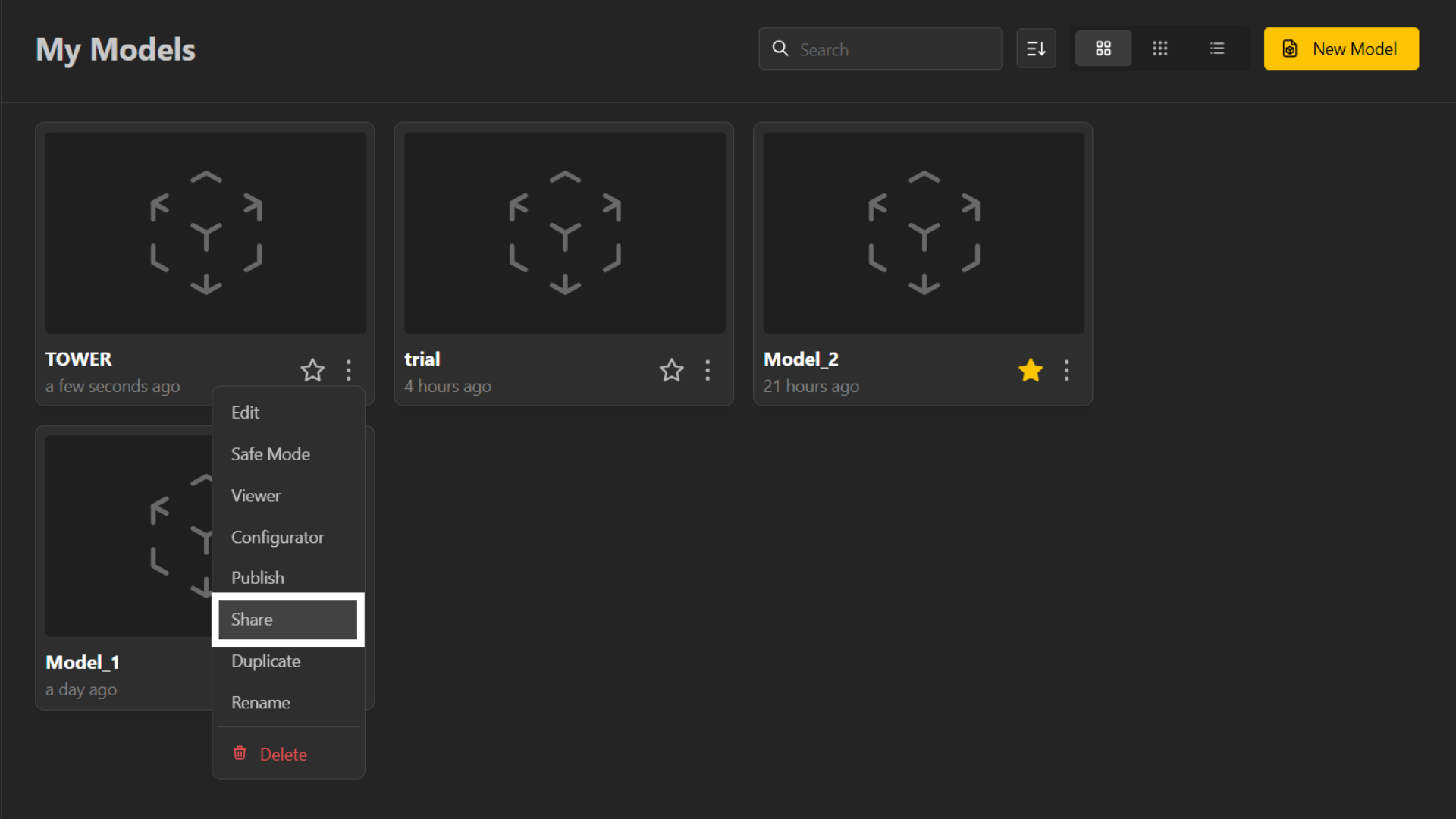Open trial model's three-dot menu
This screenshot has width=1456, height=819.
[708, 370]
